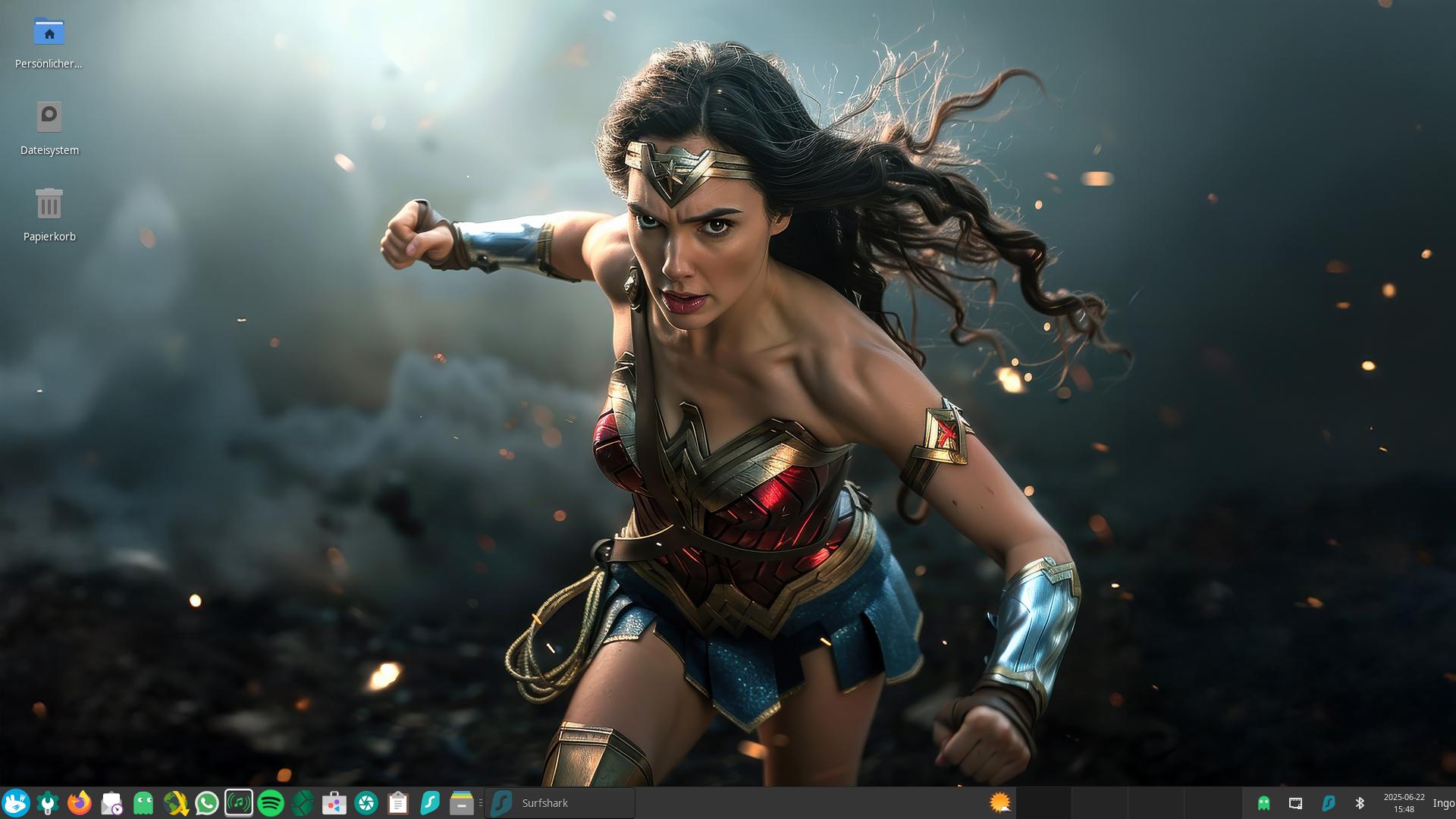
Task: Click the Bluetooth tray icon
Action: pos(1360,803)
